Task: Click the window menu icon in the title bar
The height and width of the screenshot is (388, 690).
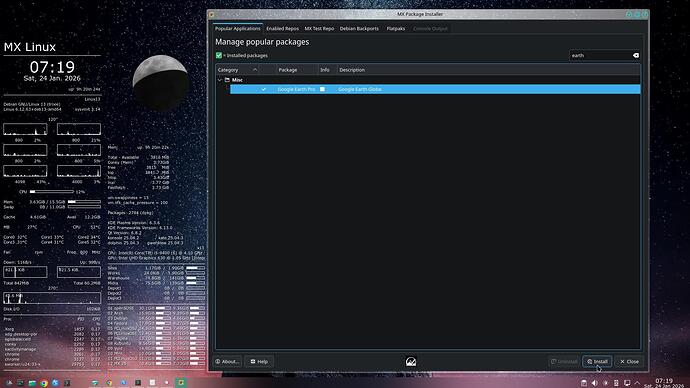Action: [212, 15]
